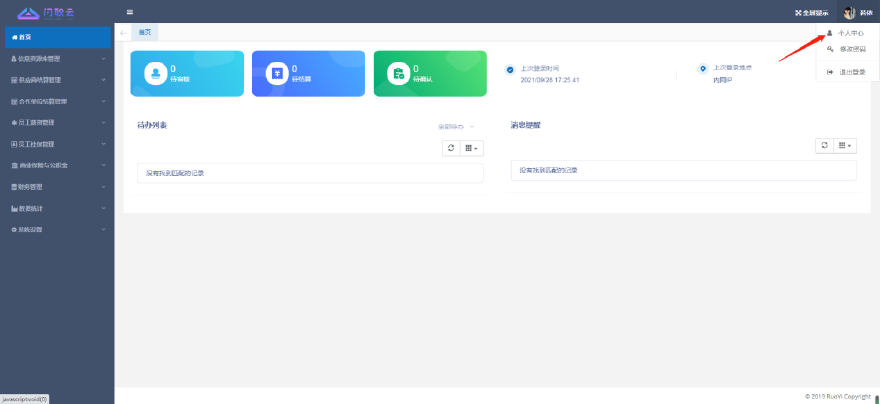Viewport: 880px width, 404px height.
Task: Open the 全部待办 filter dropdown
Action: point(456,127)
